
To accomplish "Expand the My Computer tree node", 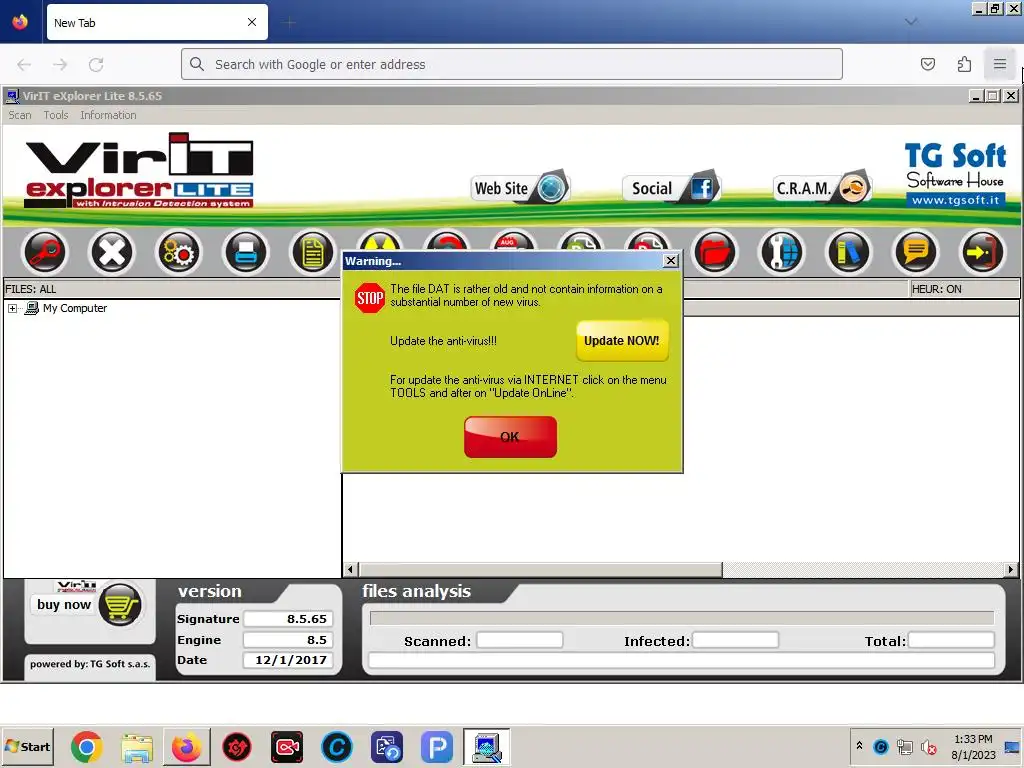I will 12,308.
